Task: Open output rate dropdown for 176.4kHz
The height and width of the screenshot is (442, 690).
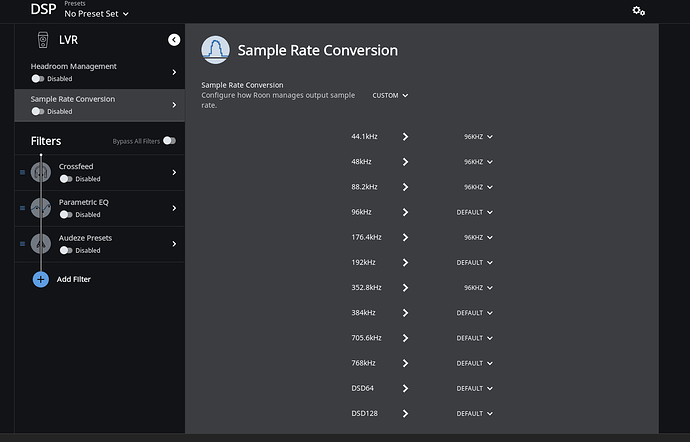Action: point(478,237)
